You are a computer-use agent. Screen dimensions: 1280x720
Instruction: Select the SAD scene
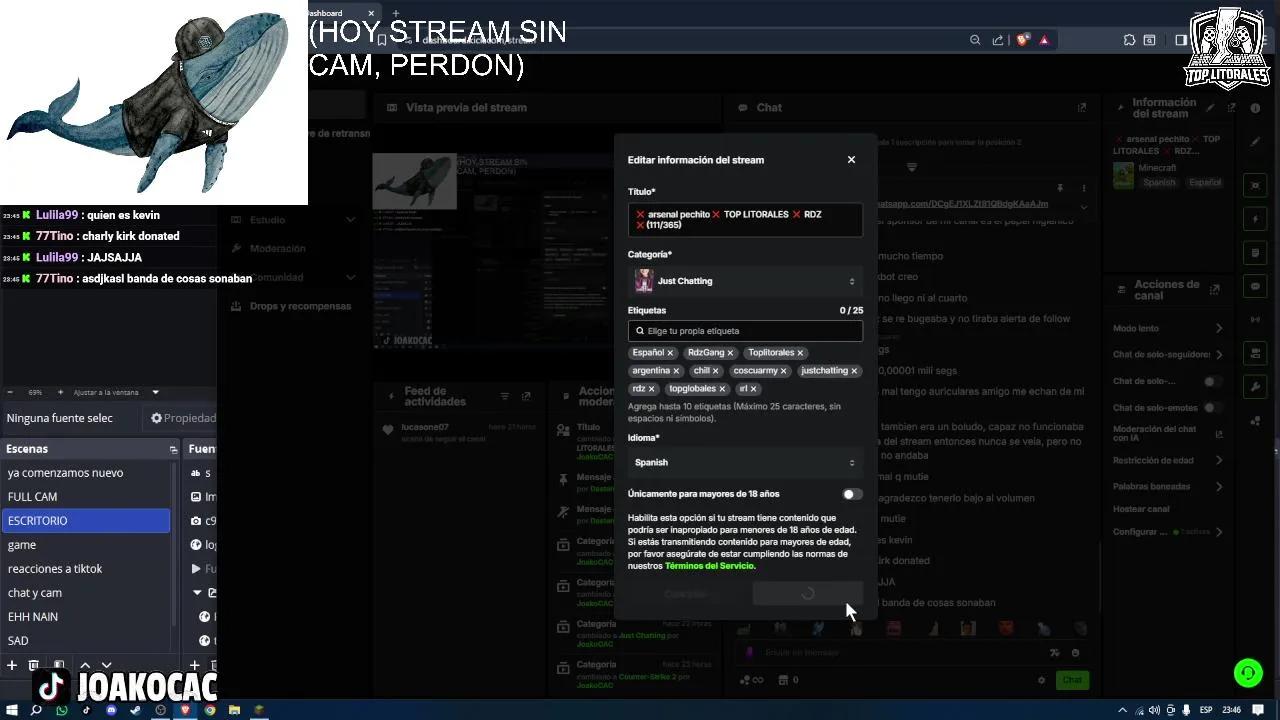coord(86,641)
